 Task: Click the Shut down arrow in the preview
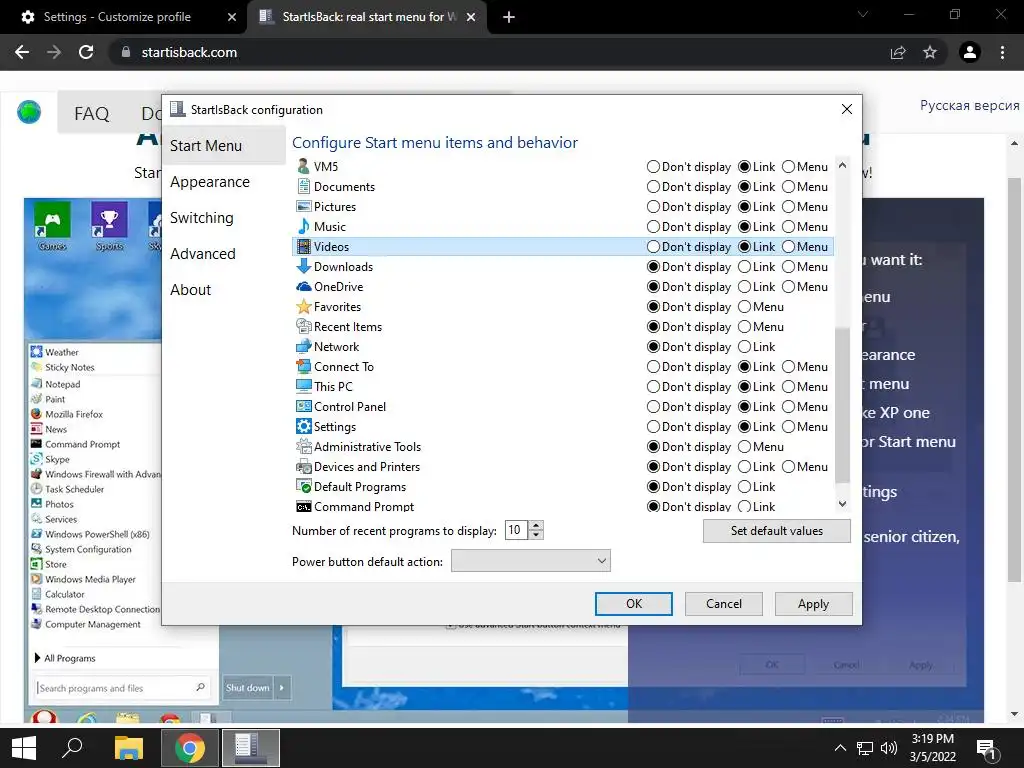point(282,688)
